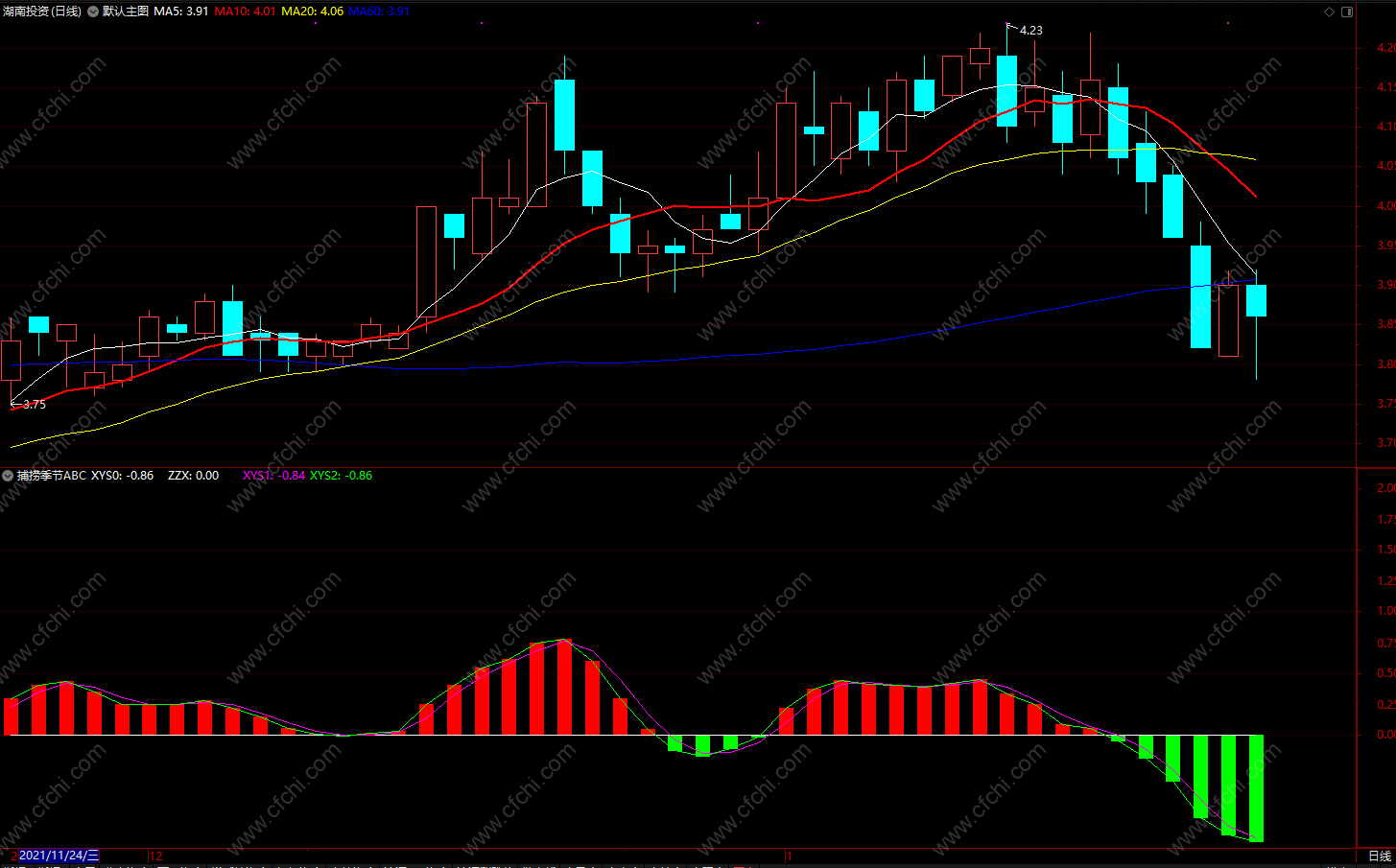Click the green XYS2: -0.86 label

click(x=341, y=476)
